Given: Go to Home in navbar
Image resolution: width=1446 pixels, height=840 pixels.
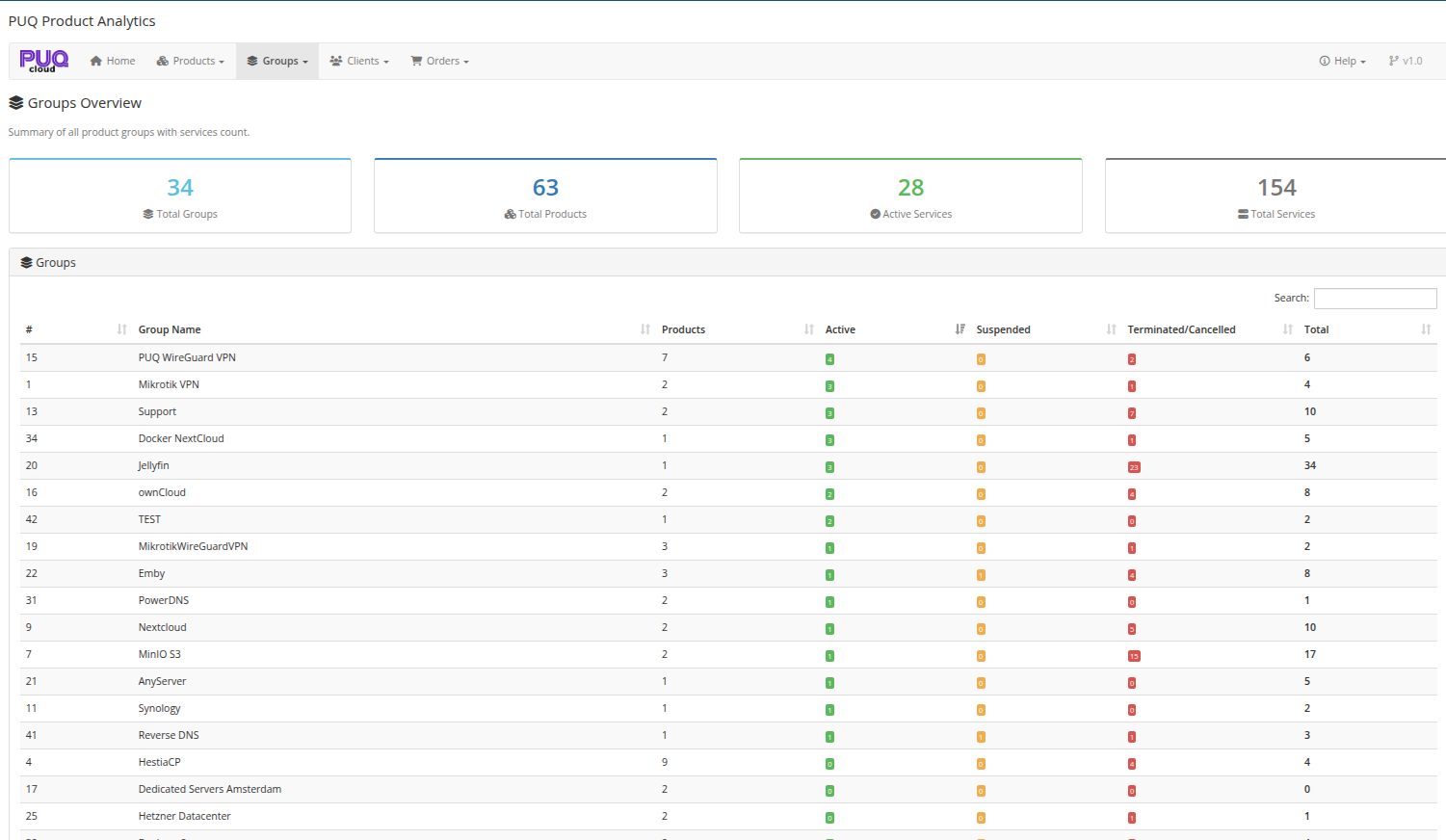Looking at the screenshot, I should pos(113,61).
